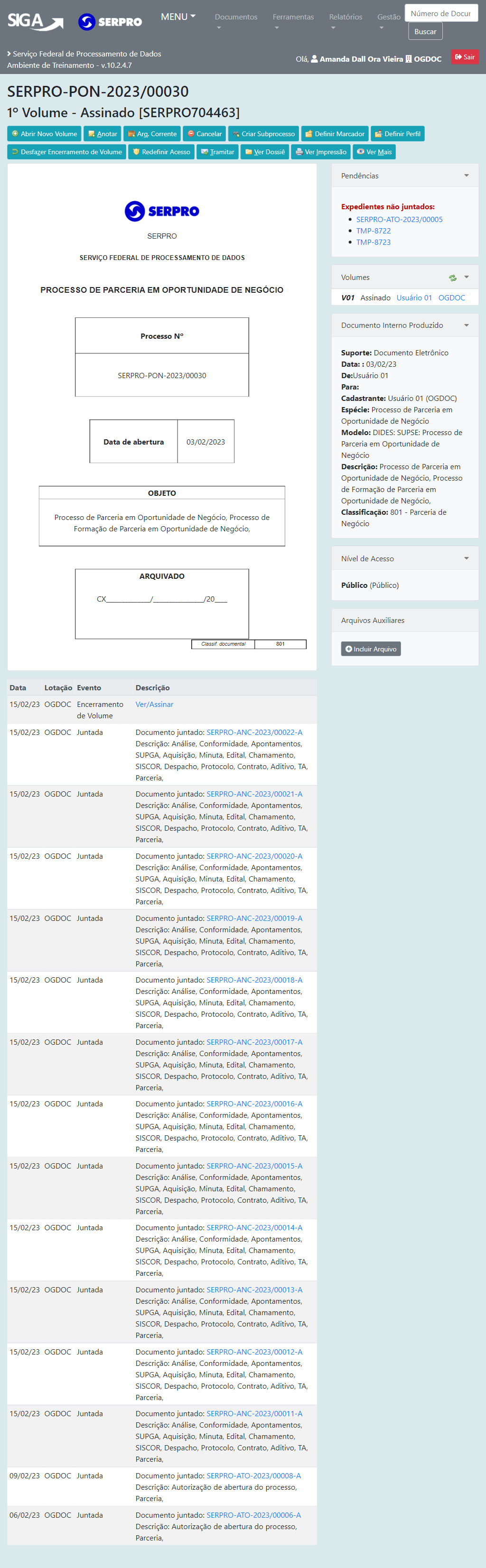Click the SERPRO logo in document preview

(x=162, y=211)
